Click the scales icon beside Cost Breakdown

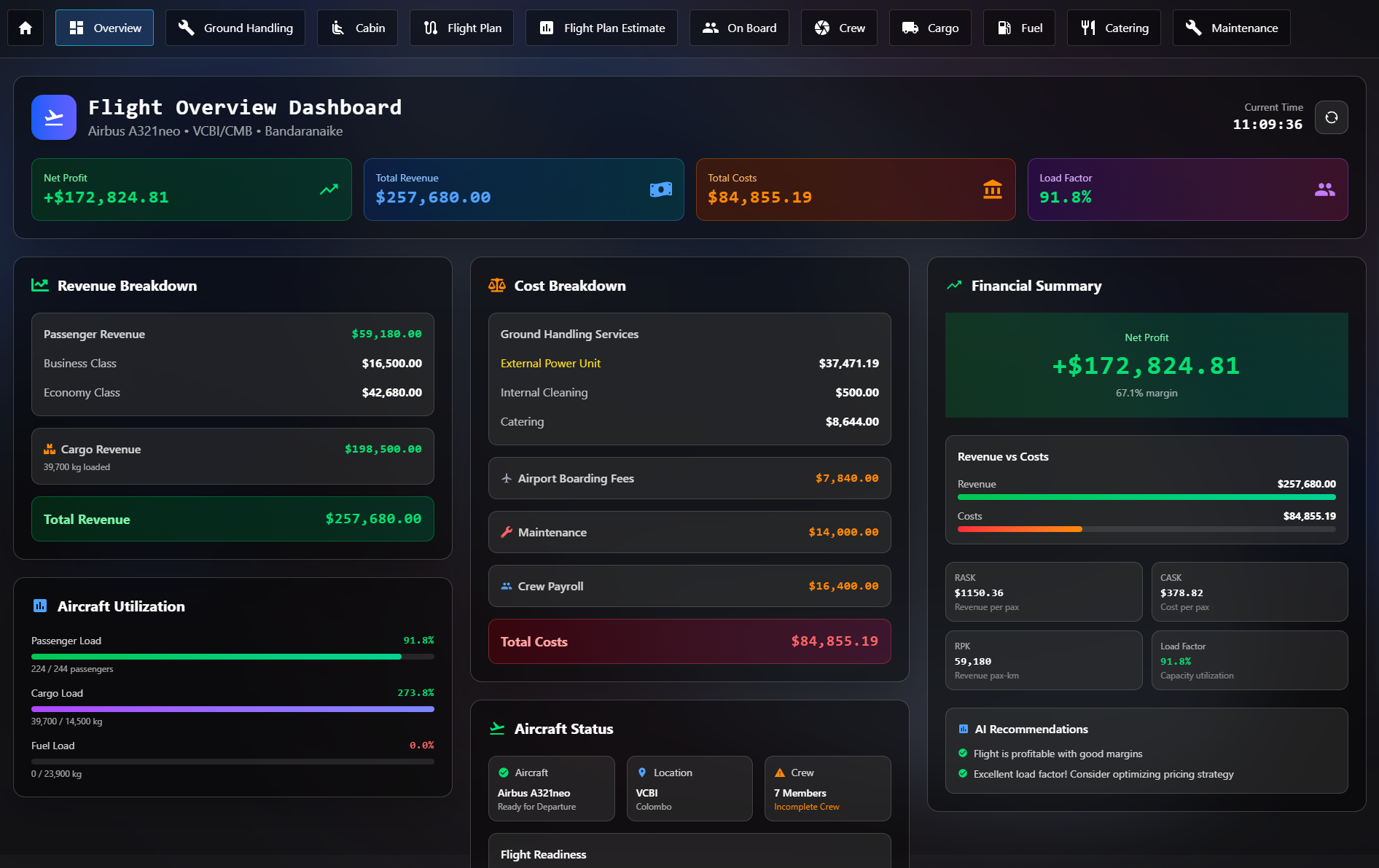tap(497, 286)
